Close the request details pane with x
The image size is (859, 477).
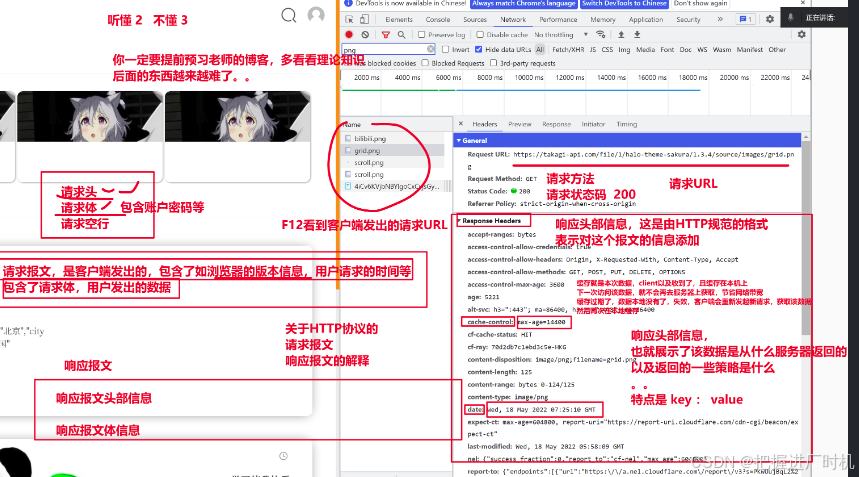click(x=461, y=124)
